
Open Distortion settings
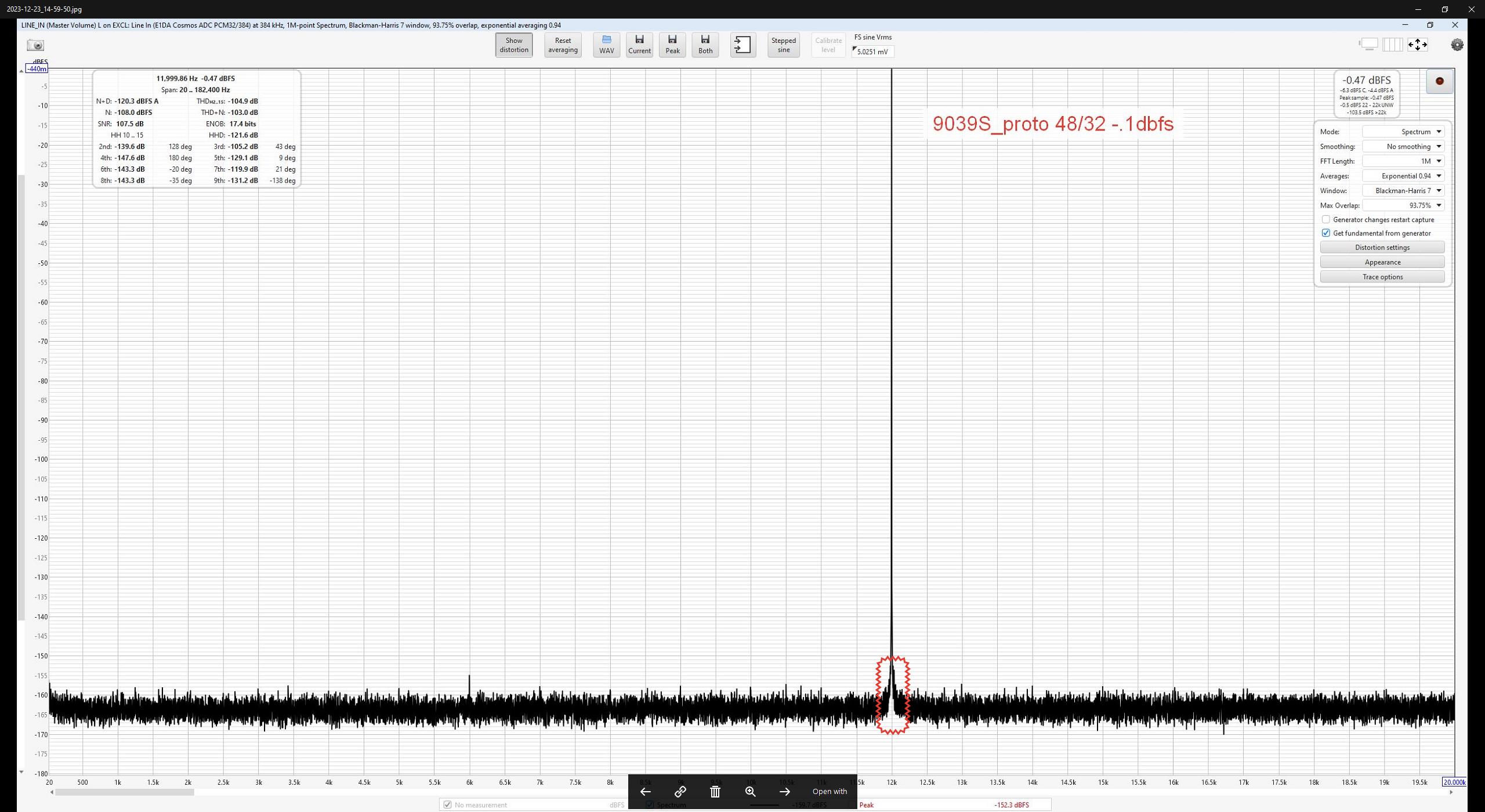pos(1382,248)
